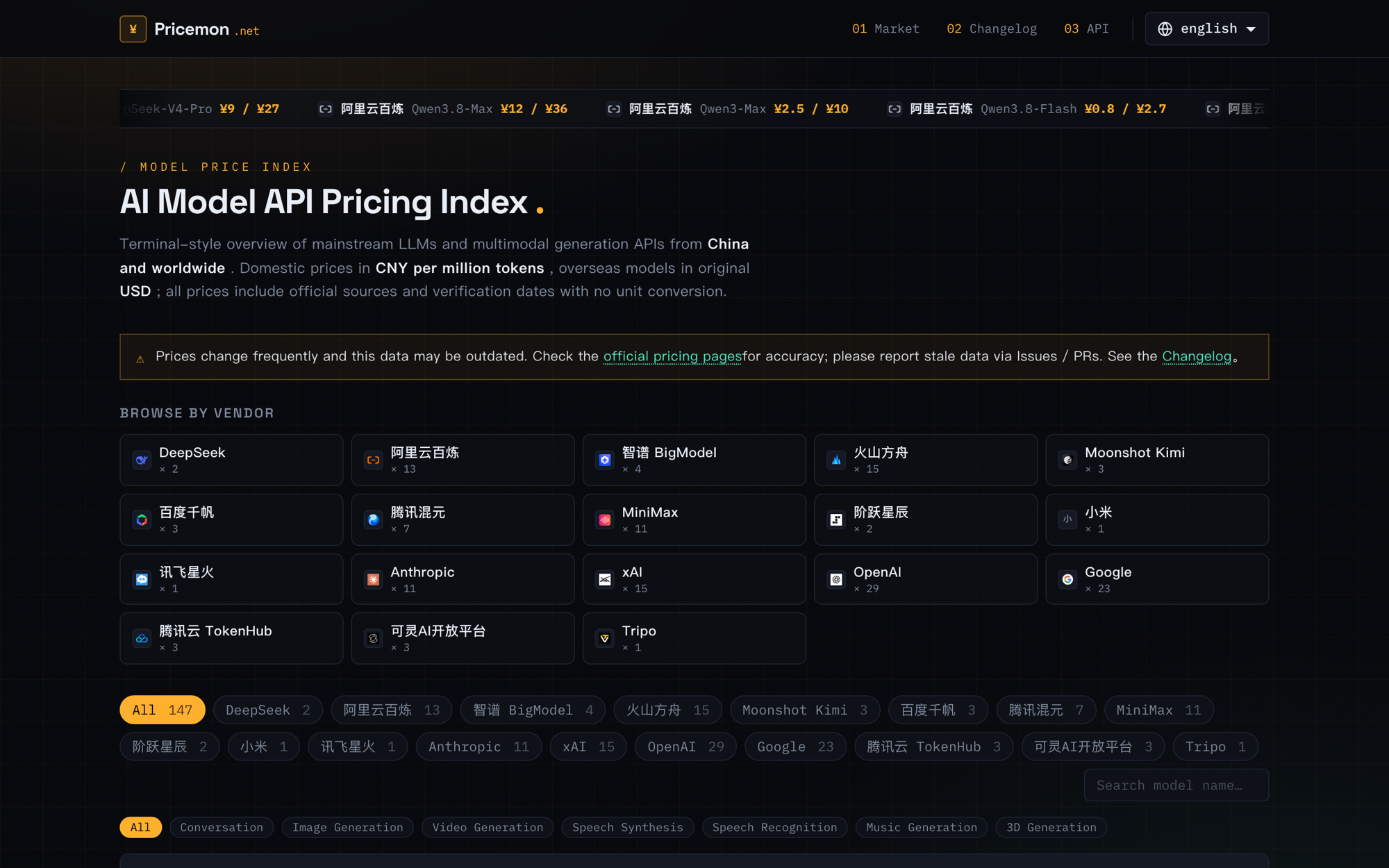Open the english language dropdown
The image size is (1389, 868).
1206,28
